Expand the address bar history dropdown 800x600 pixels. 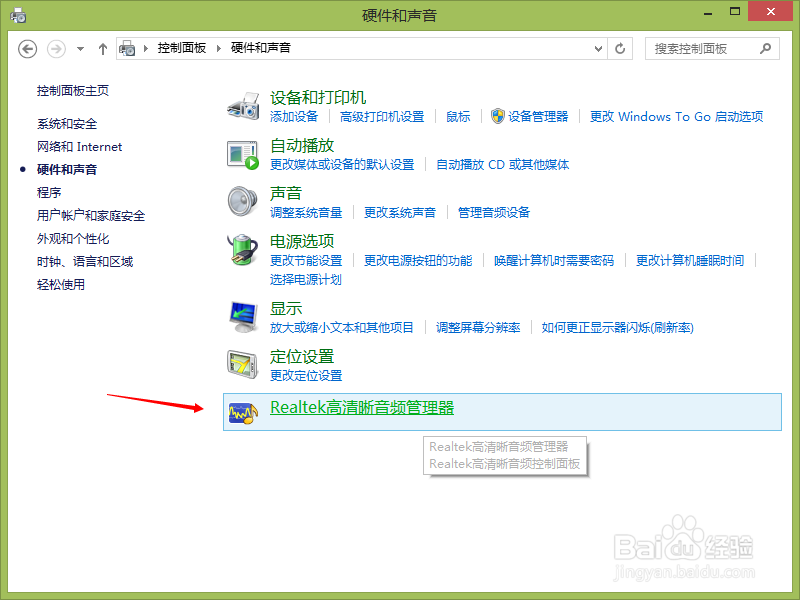pos(598,48)
